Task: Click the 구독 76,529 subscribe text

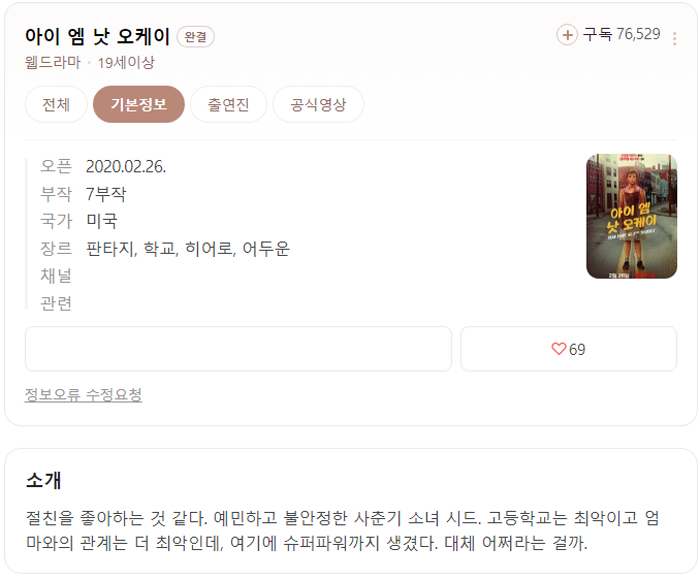Action: click(x=621, y=34)
